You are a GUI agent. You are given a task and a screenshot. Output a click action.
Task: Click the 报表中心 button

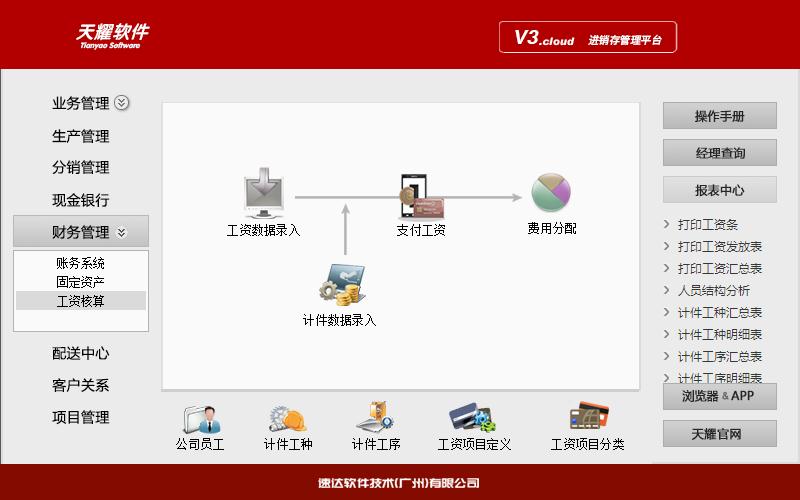pyautogui.click(x=719, y=190)
